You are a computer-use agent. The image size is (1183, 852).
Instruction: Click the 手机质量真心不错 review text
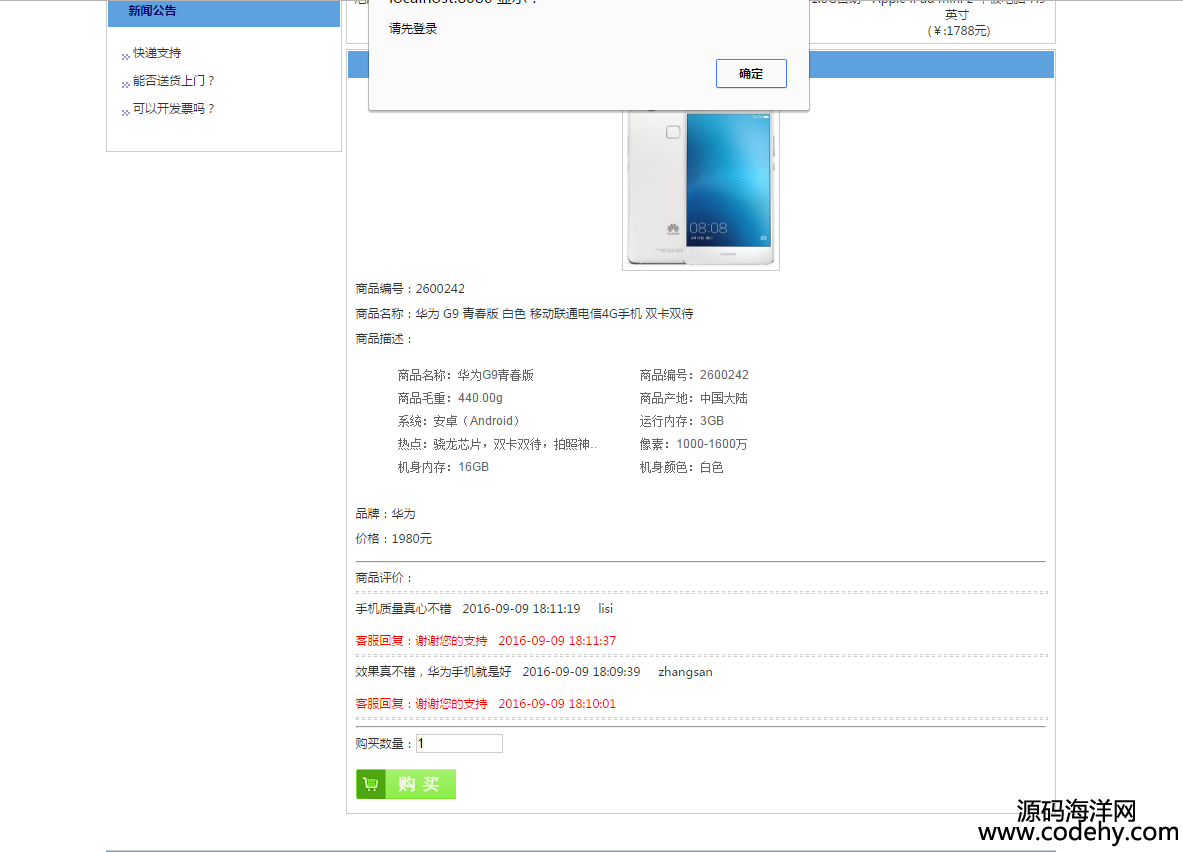(x=403, y=609)
